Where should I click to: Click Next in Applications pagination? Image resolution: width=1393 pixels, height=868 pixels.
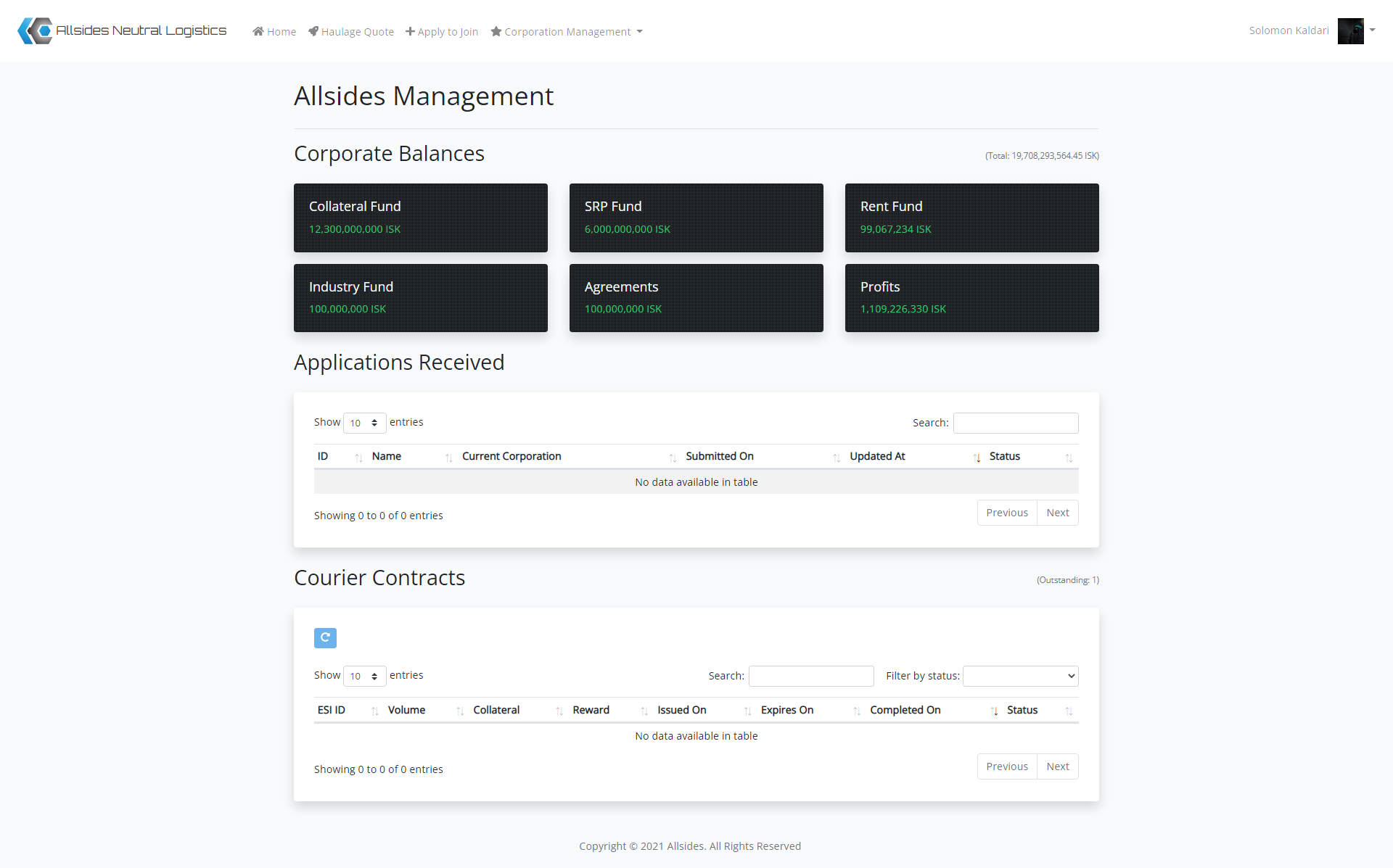coord(1057,513)
